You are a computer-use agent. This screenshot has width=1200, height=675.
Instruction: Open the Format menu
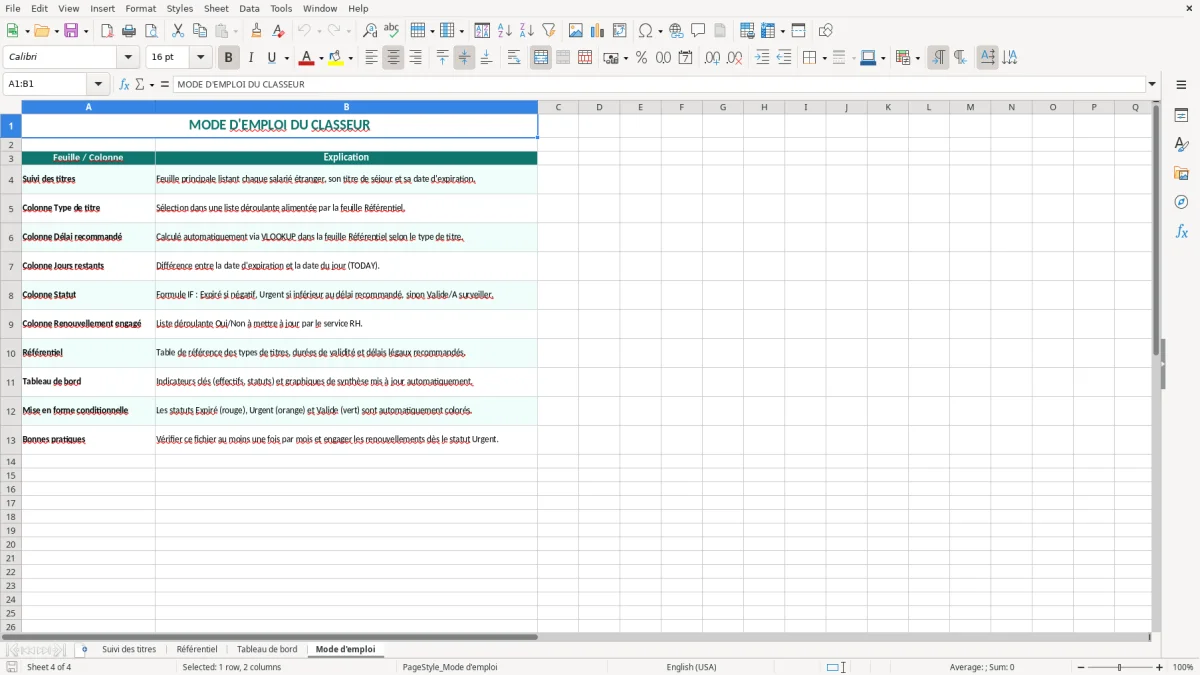[140, 8]
